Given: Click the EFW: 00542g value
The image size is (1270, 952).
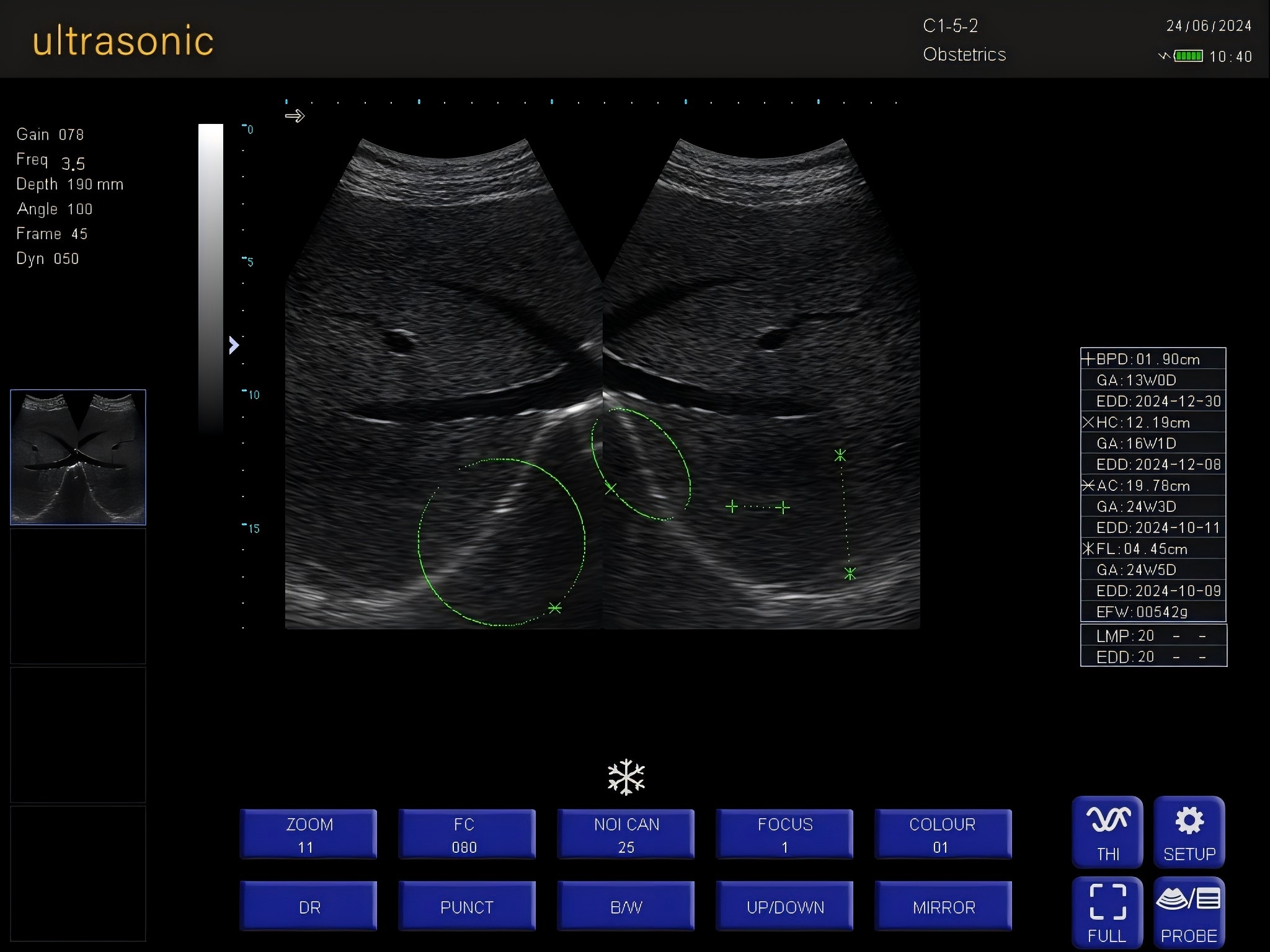Looking at the screenshot, I should [1142, 612].
